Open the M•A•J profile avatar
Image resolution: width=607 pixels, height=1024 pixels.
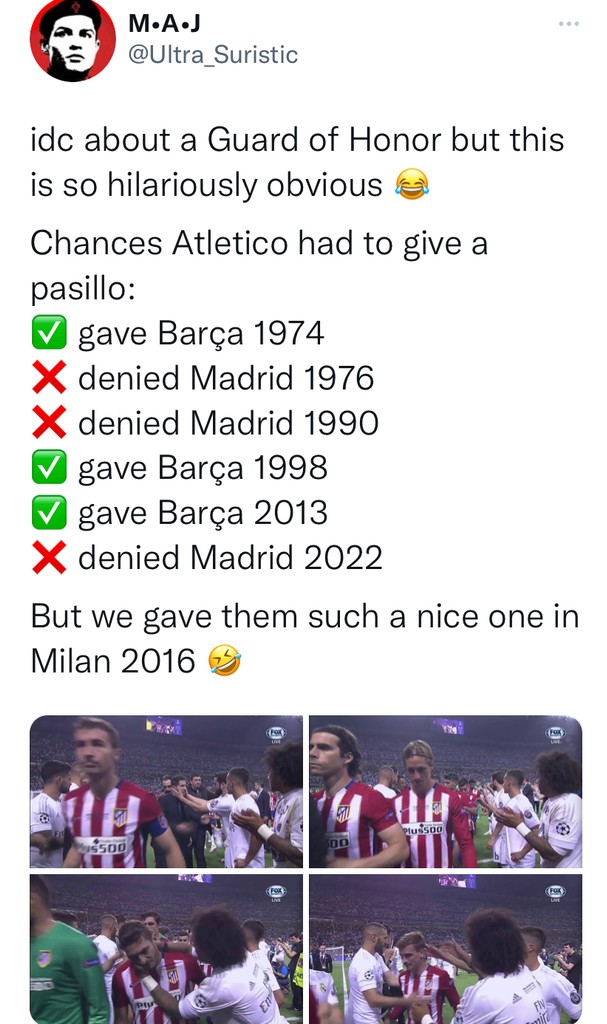tap(72, 40)
